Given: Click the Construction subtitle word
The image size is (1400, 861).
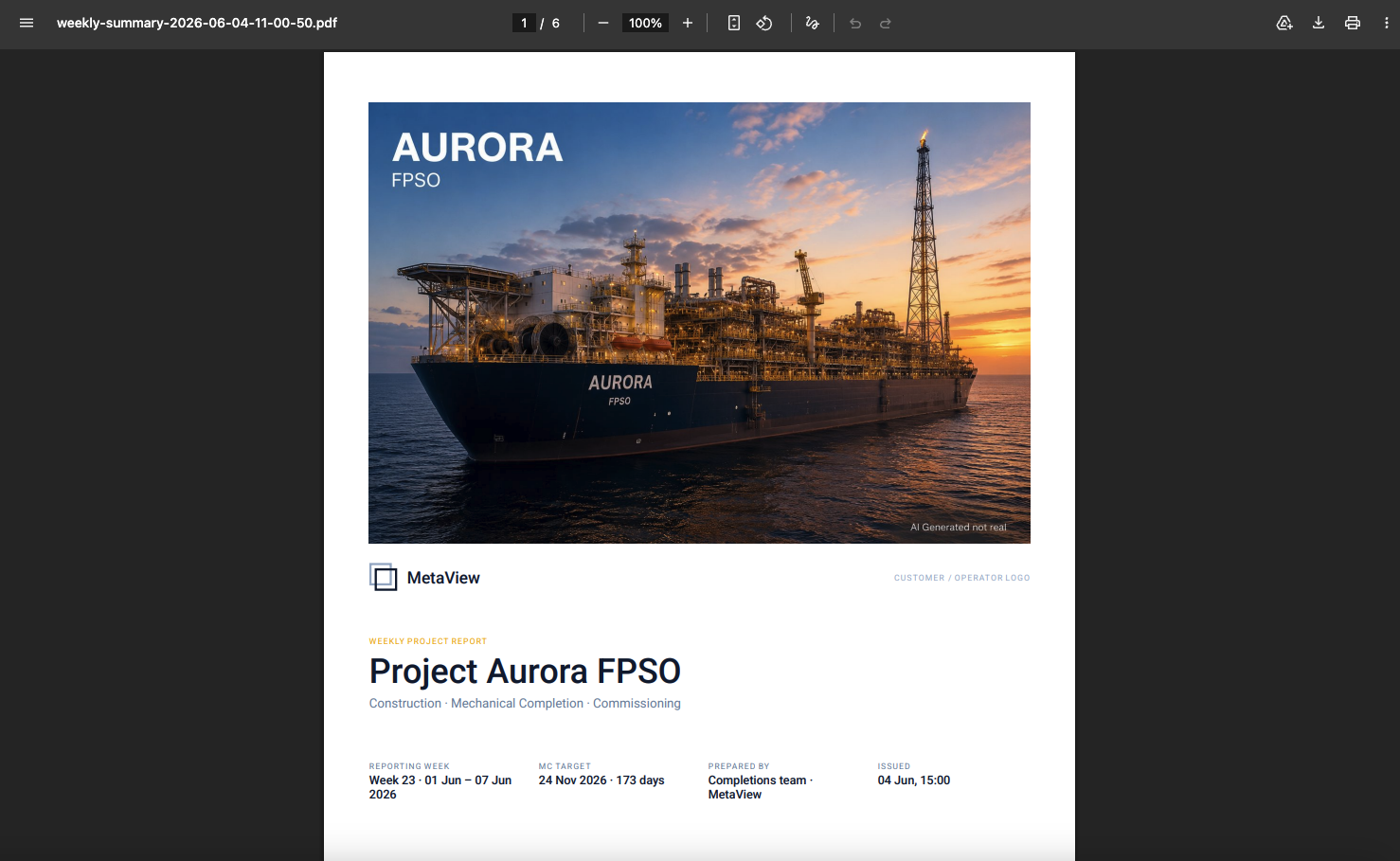Looking at the screenshot, I should click(405, 703).
